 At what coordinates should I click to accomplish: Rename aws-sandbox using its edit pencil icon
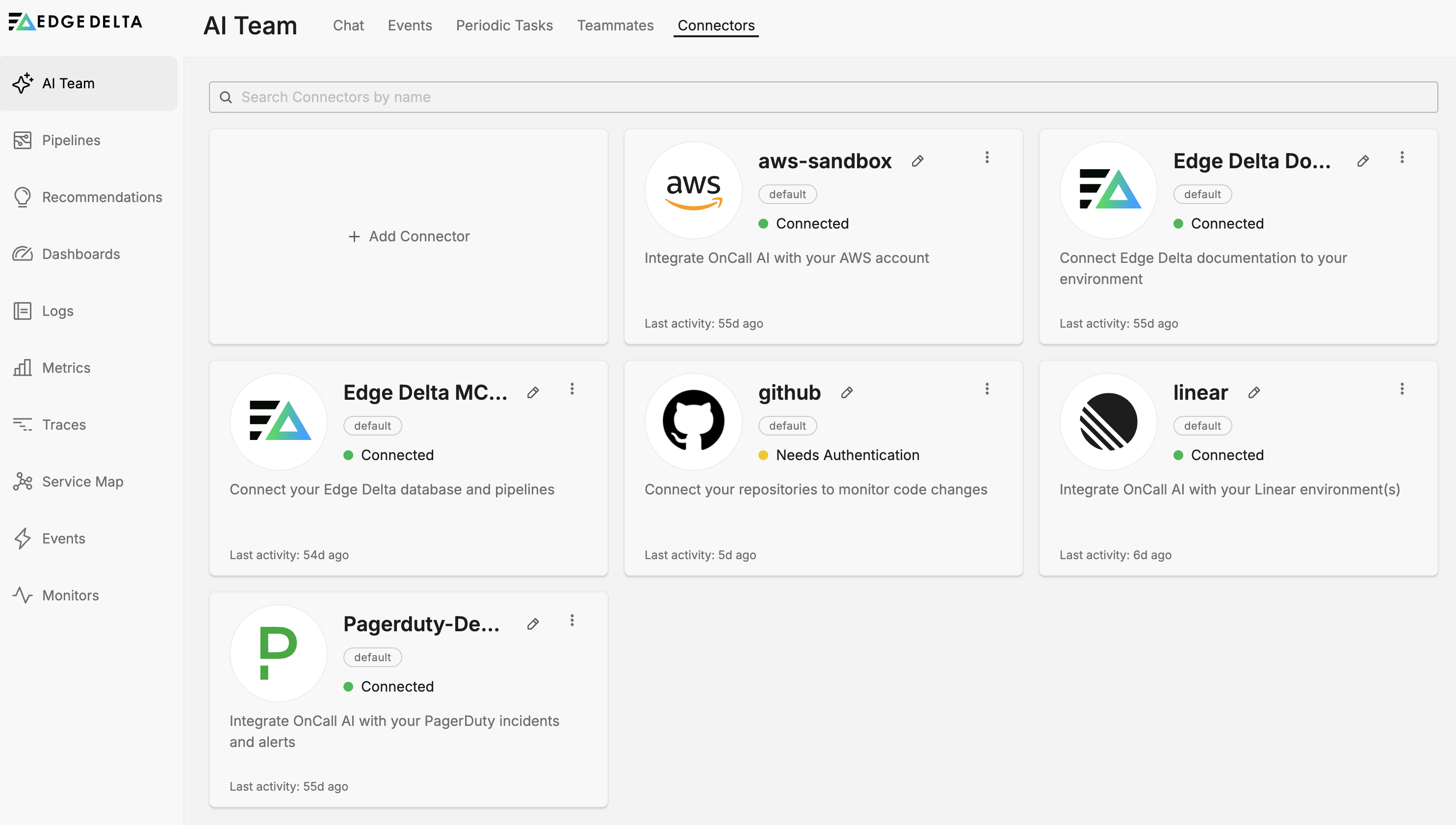918,161
